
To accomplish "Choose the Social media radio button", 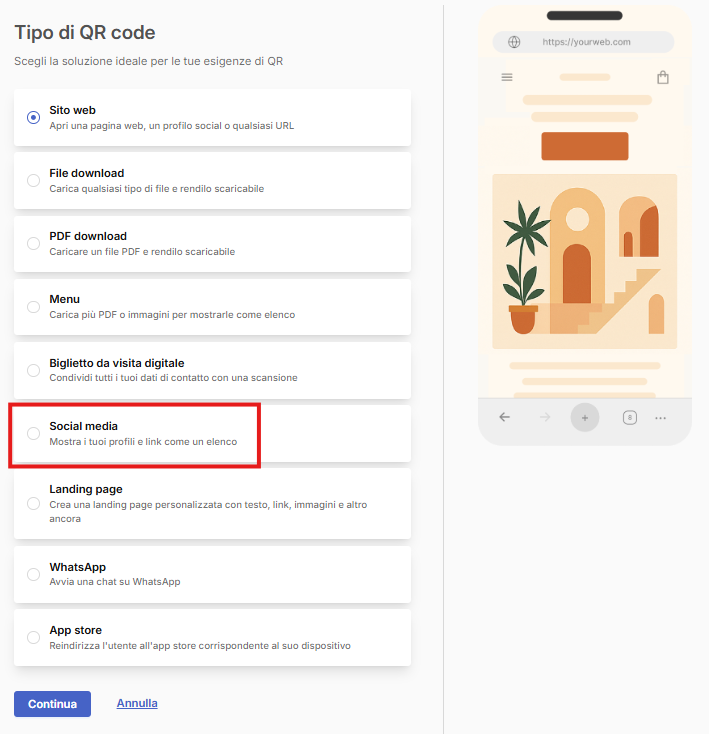I will tap(33, 433).
